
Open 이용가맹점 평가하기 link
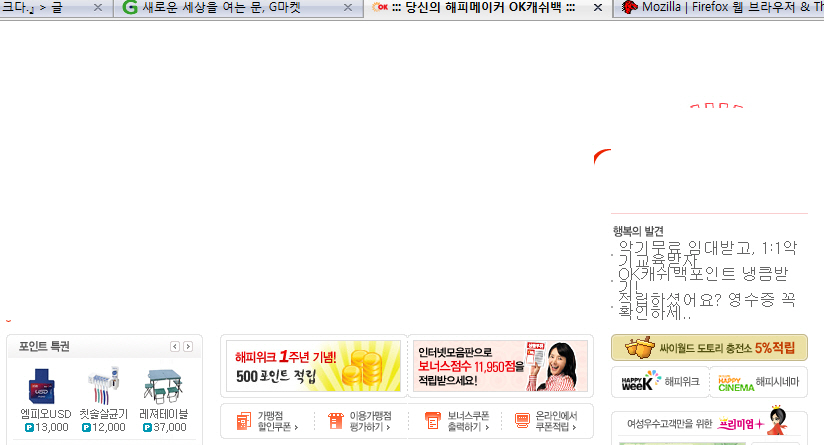coord(370,421)
